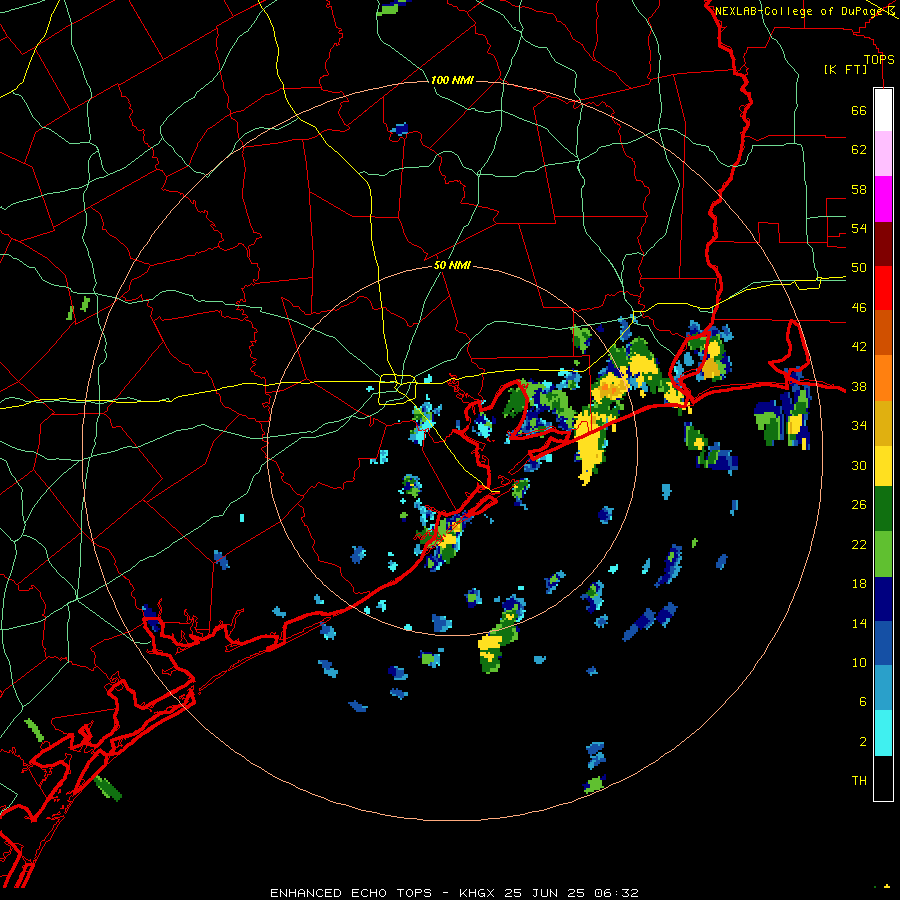Click the 26 scale label

[x=859, y=505]
